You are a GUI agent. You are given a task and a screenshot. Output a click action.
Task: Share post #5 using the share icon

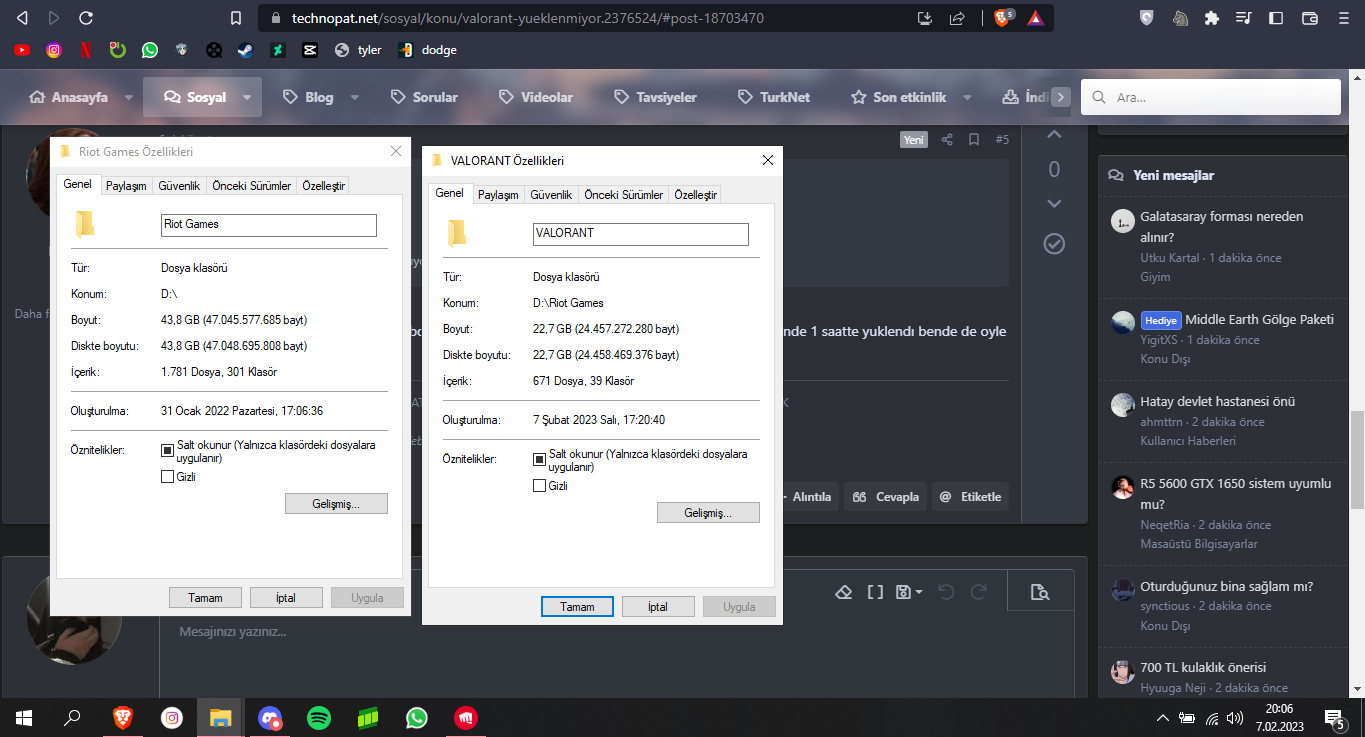pos(947,140)
